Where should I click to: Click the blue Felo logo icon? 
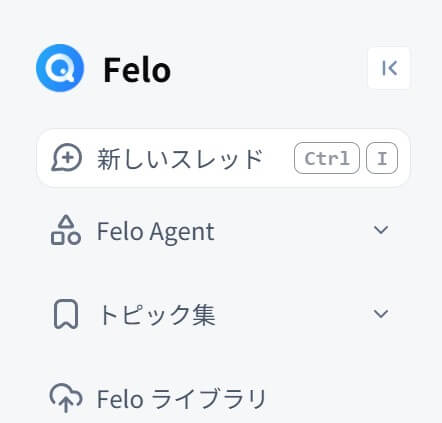[60, 68]
